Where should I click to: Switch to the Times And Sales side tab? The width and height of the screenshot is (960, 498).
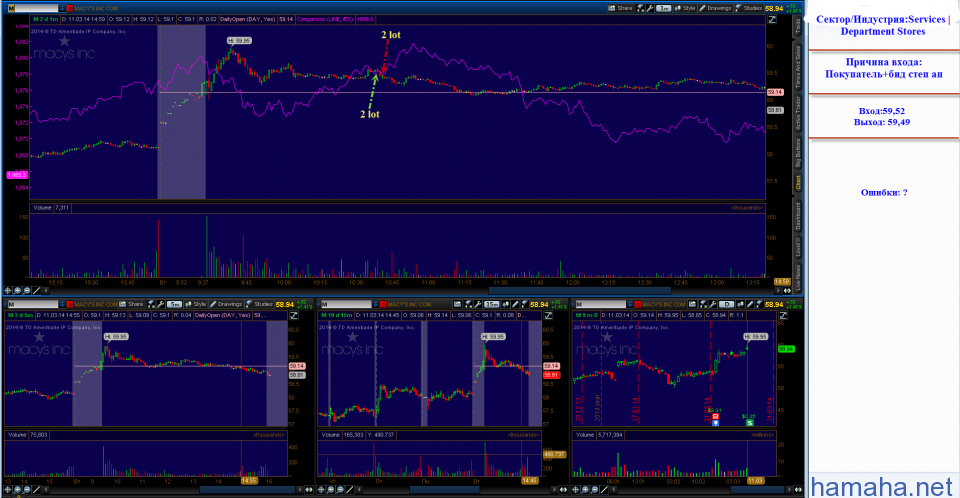click(798, 67)
